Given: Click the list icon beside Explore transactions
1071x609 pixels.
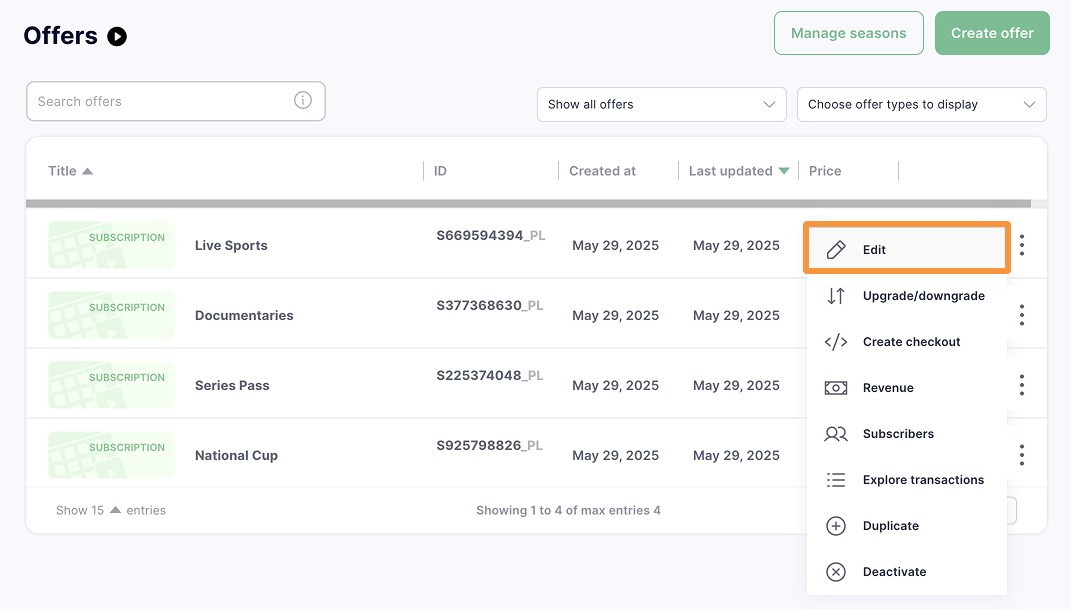Looking at the screenshot, I should [835, 480].
